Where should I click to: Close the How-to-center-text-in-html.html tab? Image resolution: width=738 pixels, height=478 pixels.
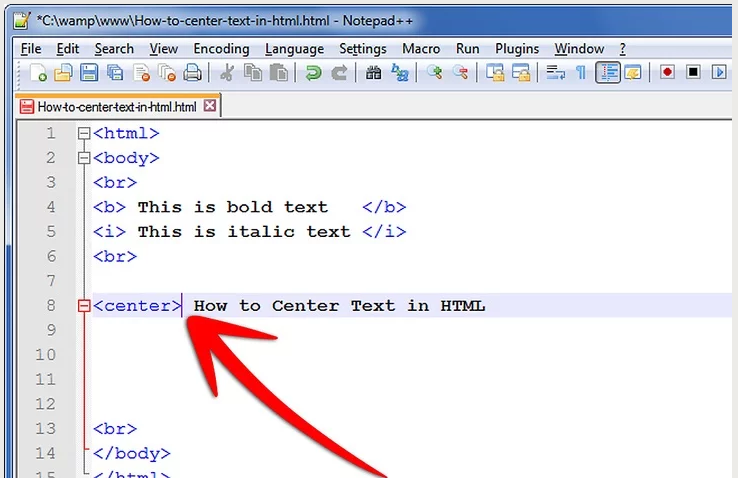210,106
